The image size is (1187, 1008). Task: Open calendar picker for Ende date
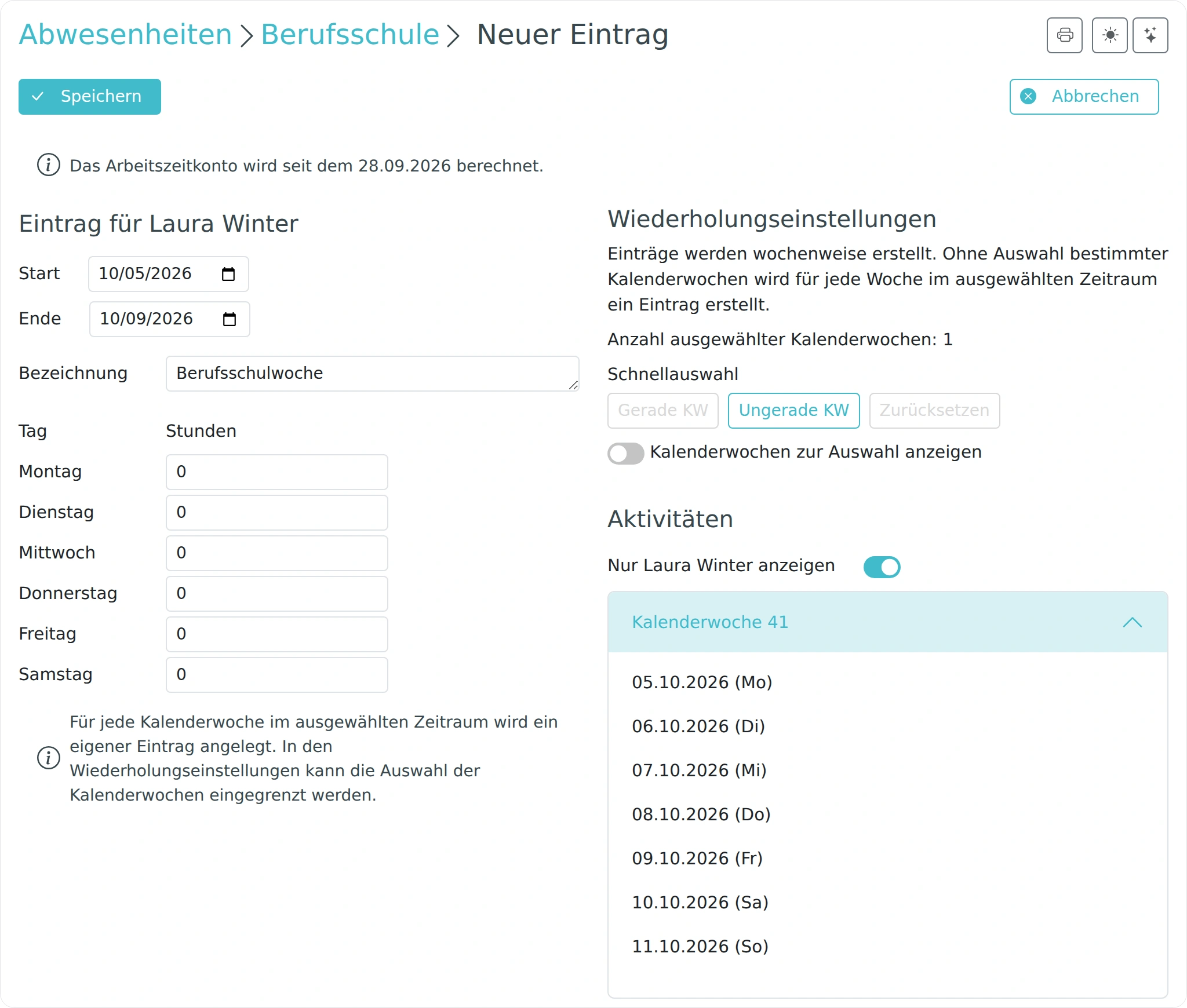(230, 319)
